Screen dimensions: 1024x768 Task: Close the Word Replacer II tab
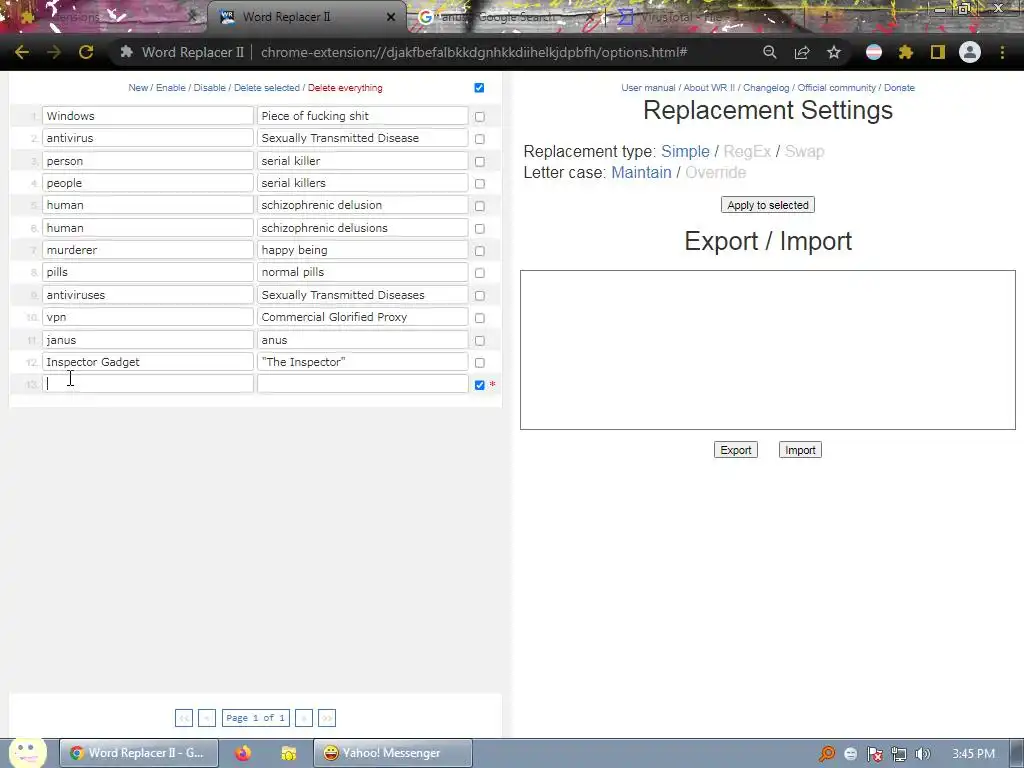click(391, 17)
